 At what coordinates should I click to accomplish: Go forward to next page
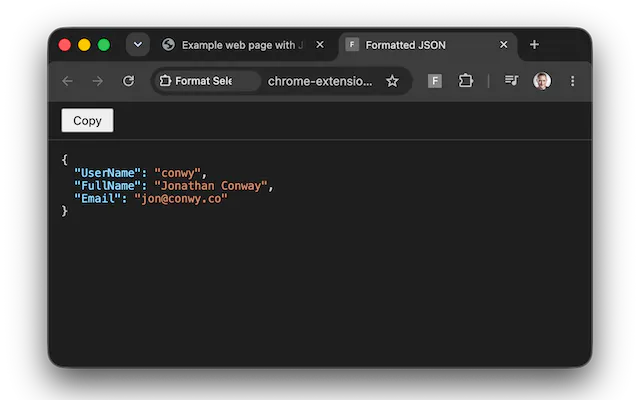[98, 81]
